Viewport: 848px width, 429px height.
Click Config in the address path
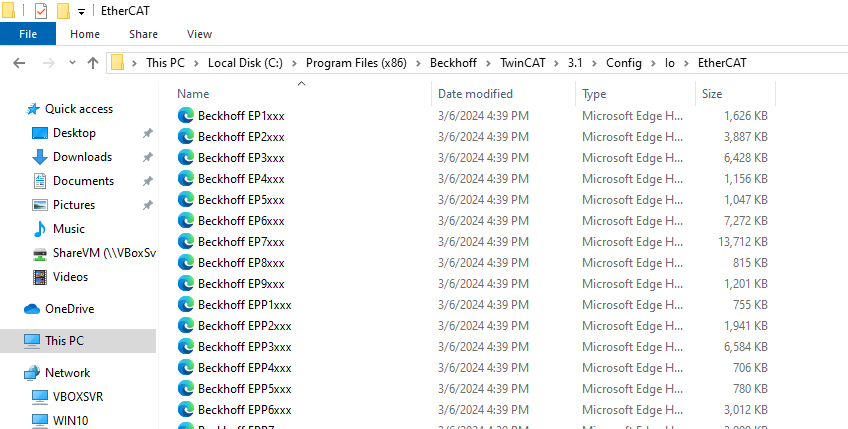click(x=624, y=63)
